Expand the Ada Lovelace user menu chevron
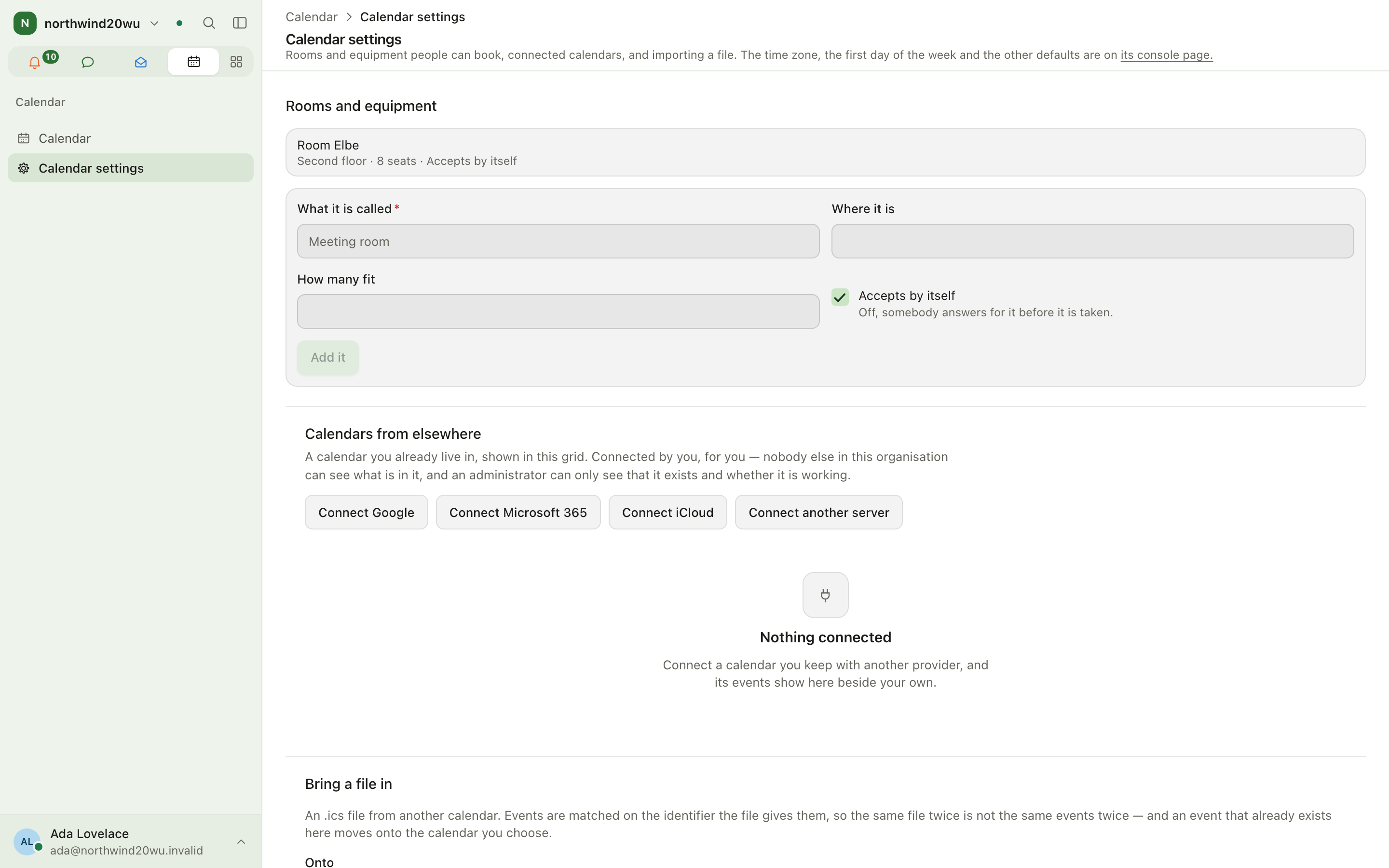Screen dimensions: 1389x868 point(241,842)
